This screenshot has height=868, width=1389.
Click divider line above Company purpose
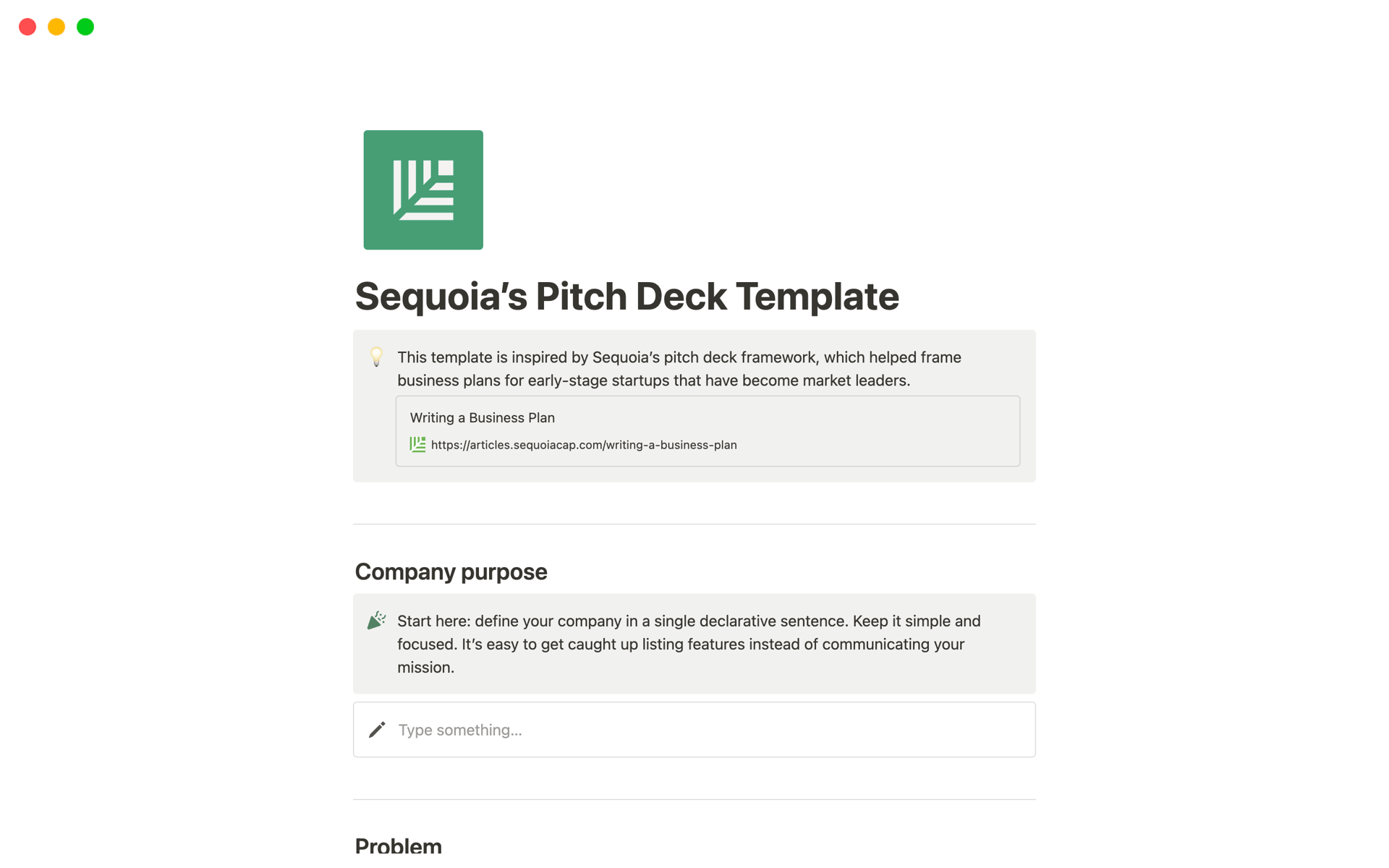tap(694, 524)
